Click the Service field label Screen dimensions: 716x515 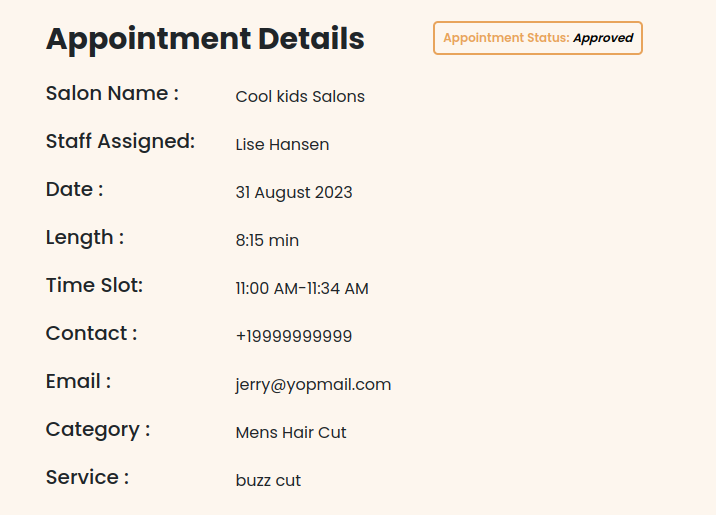[x=87, y=478]
